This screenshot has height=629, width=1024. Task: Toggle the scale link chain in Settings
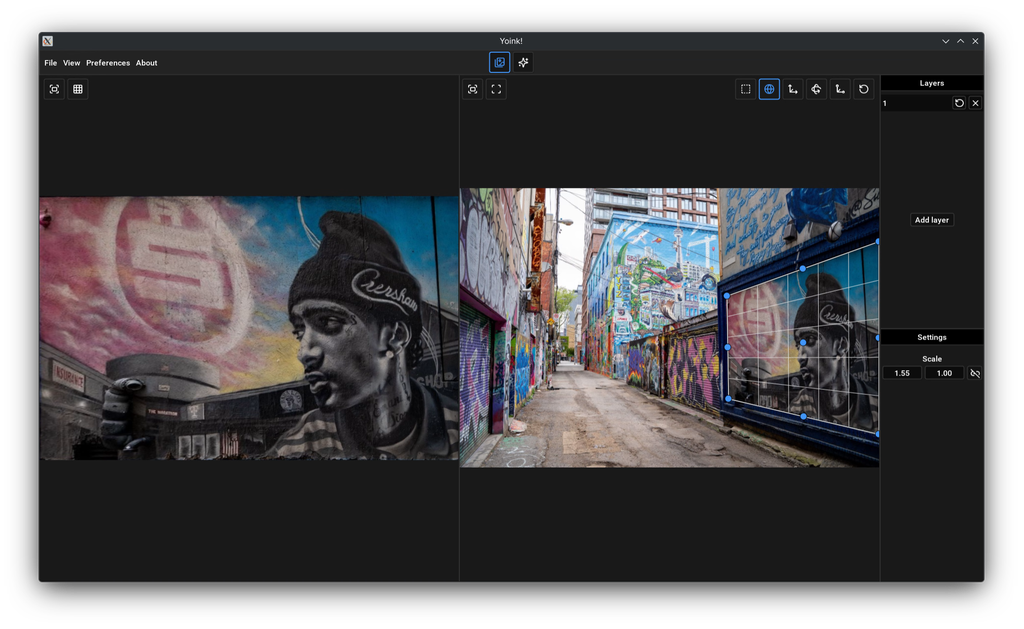pyautogui.click(x=974, y=372)
